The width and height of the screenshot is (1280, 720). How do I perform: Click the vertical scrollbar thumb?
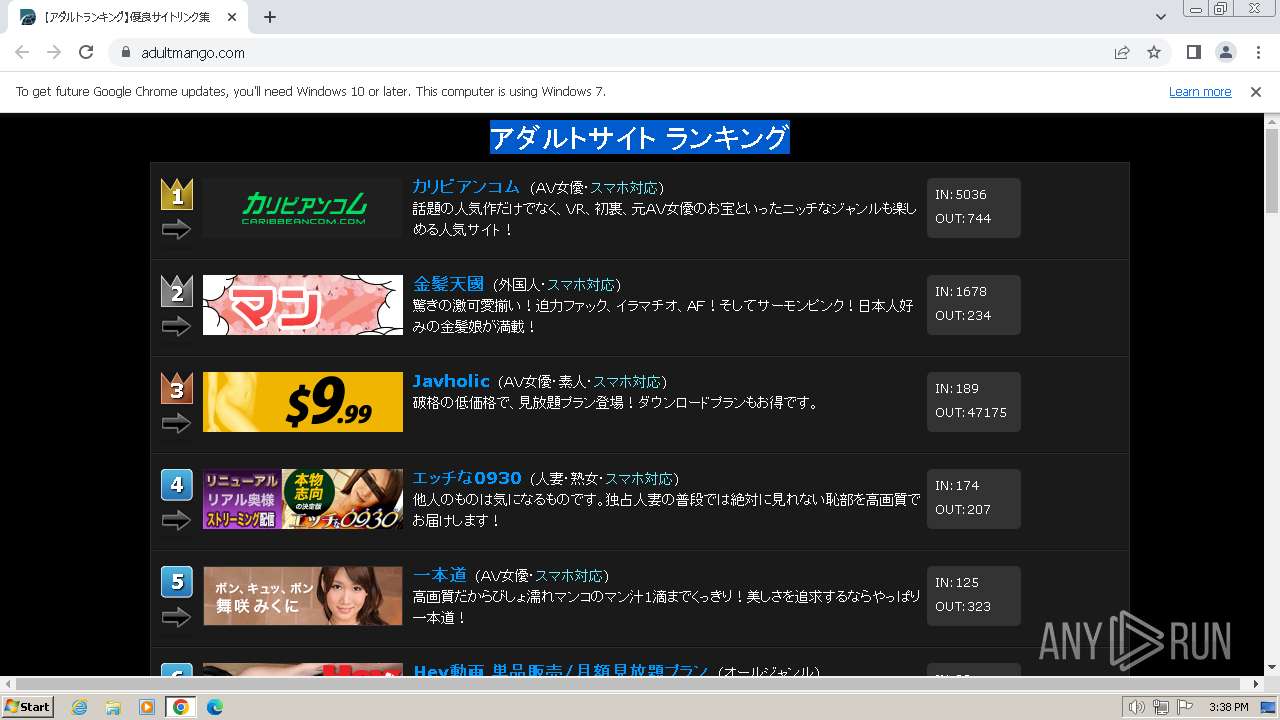click(x=1272, y=172)
